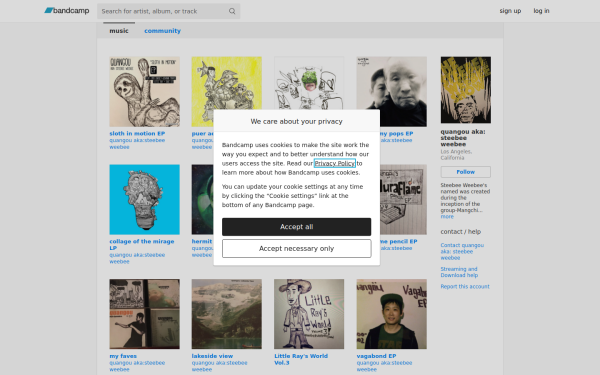Image resolution: width=600 pixels, height=375 pixels.
Task: Open the lakeside view album cover
Action: [x=227, y=314]
